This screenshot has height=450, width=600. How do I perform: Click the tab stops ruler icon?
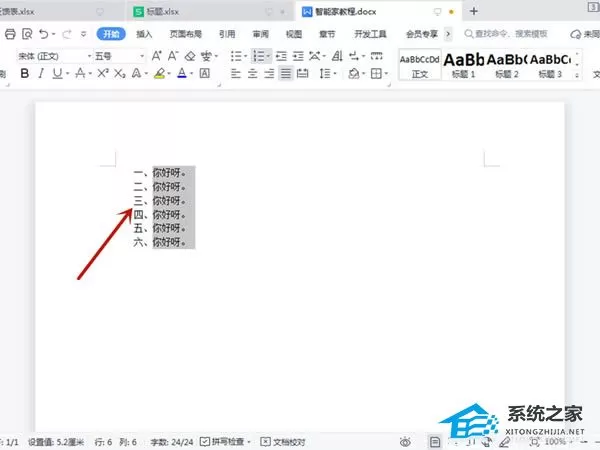[377, 56]
